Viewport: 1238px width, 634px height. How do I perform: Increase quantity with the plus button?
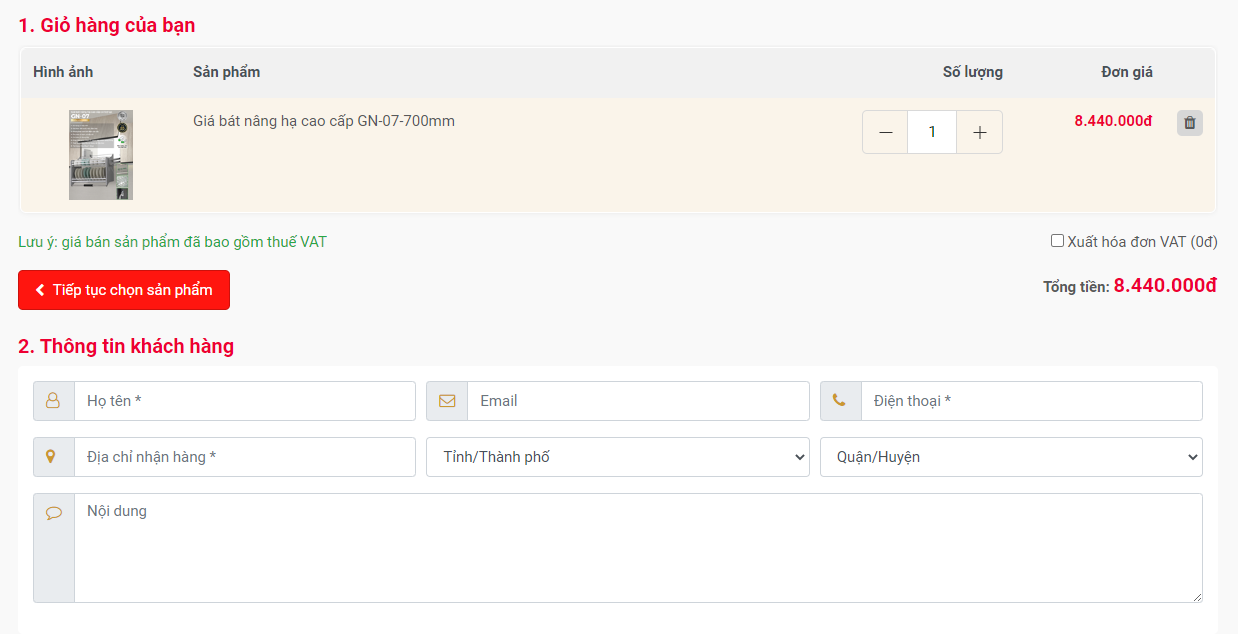coord(979,132)
